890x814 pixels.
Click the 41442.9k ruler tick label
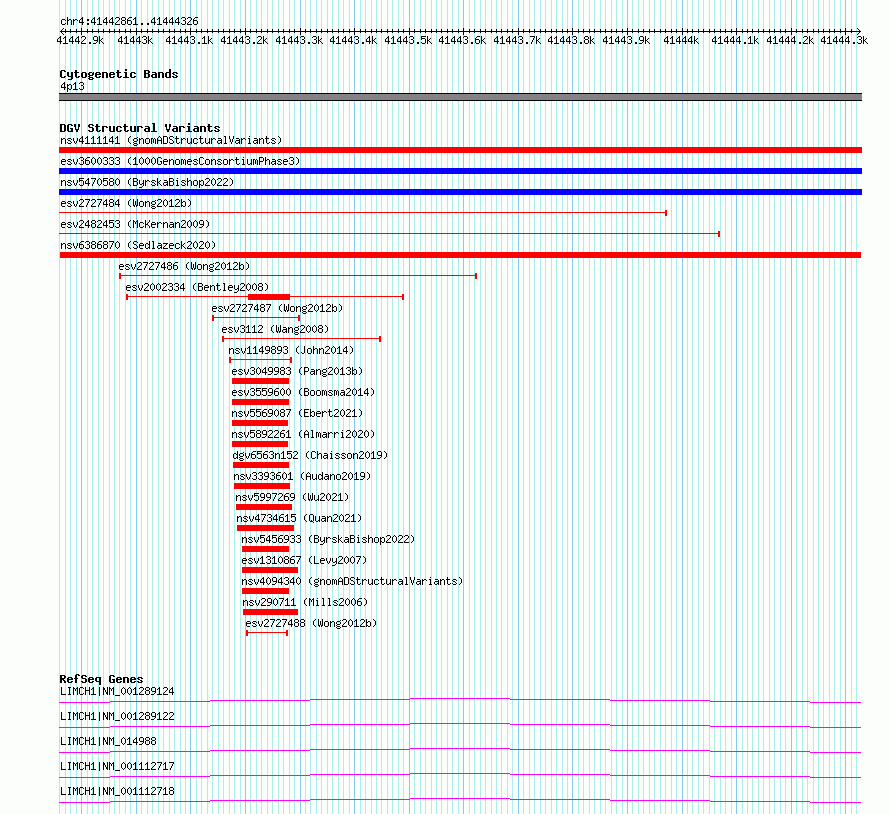coord(81,40)
